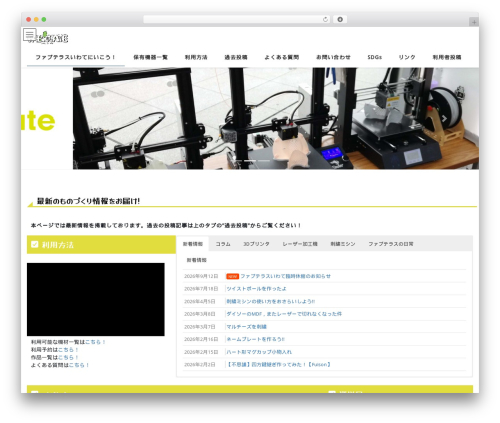
Task: Click the browser address bar
Action: (x=236, y=20)
